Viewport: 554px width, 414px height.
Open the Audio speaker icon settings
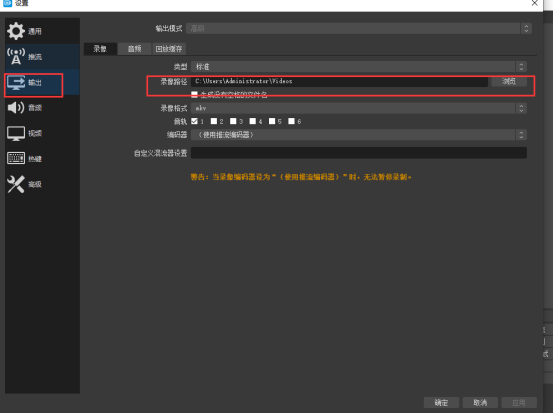(x=16, y=107)
